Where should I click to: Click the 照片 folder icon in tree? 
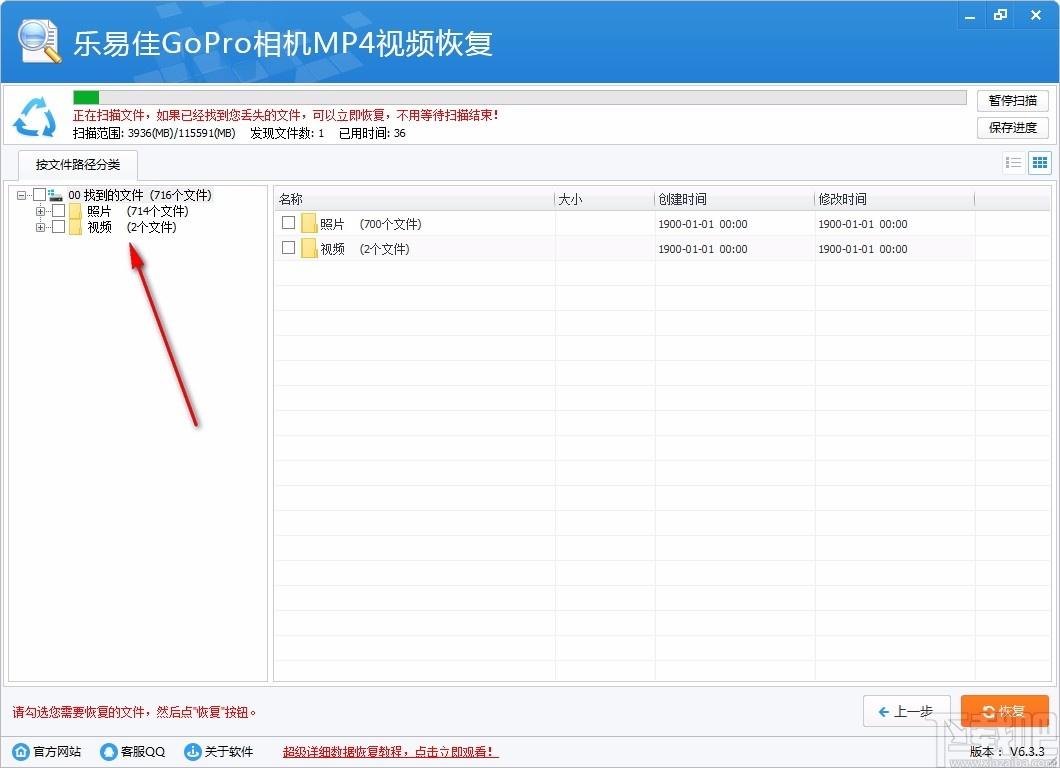tap(75, 211)
